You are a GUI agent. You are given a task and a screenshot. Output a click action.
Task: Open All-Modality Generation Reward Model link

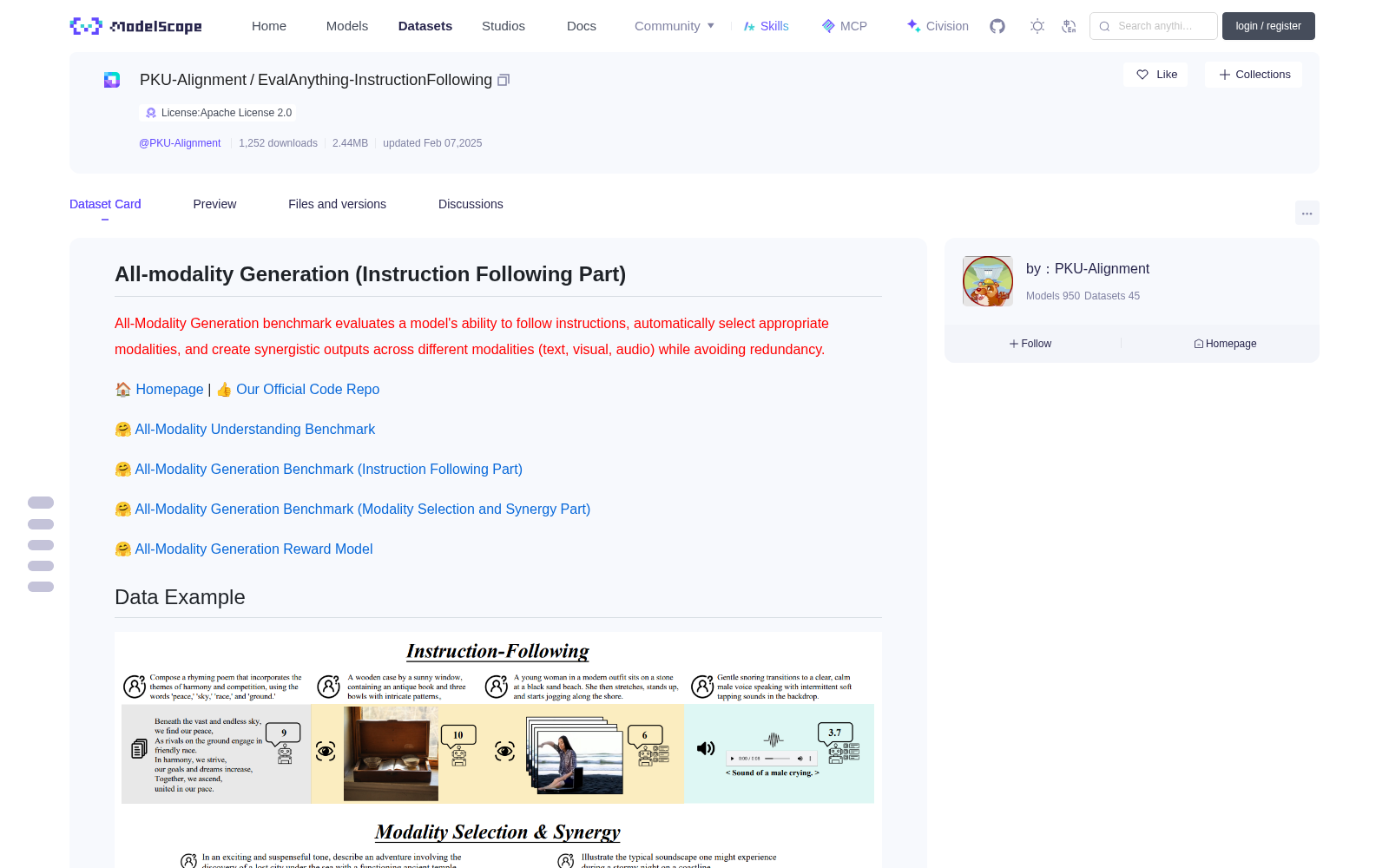(x=253, y=549)
